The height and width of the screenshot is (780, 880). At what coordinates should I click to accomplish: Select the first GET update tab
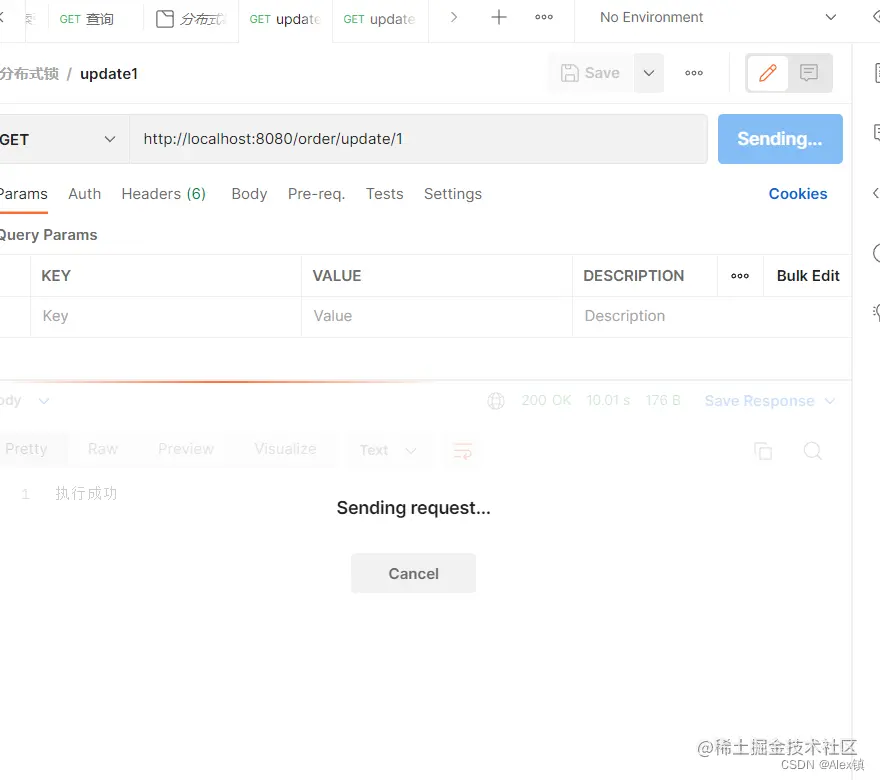click(285, 20)
